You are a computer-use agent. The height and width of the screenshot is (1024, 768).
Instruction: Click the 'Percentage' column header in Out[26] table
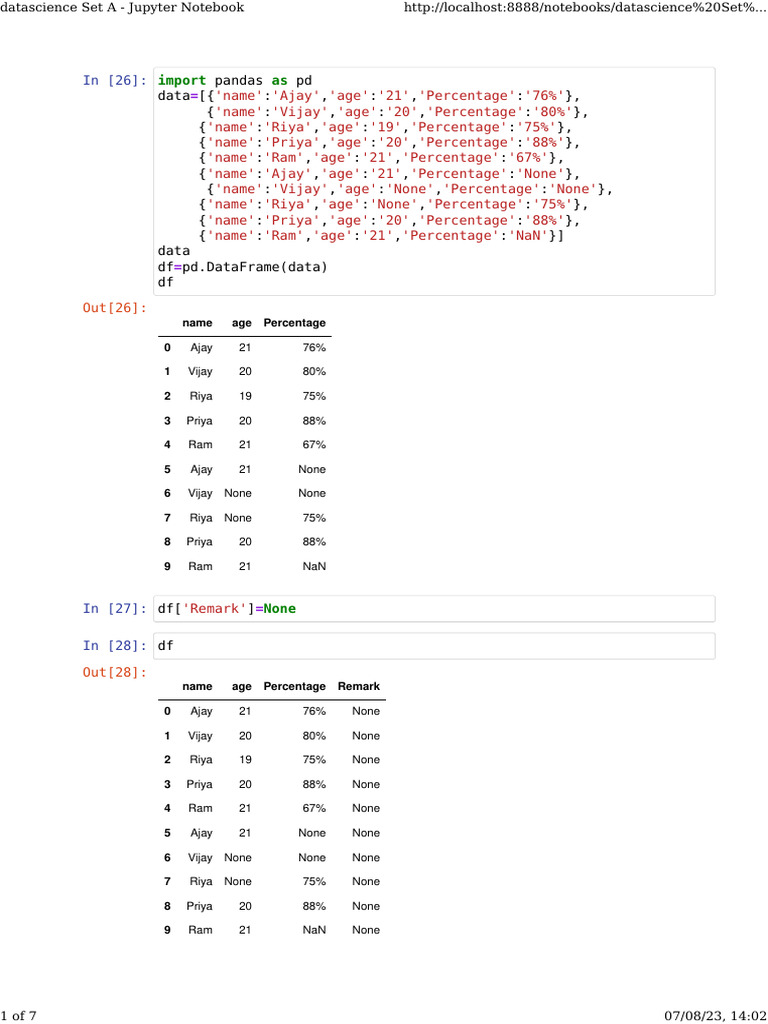coord(295,323)
